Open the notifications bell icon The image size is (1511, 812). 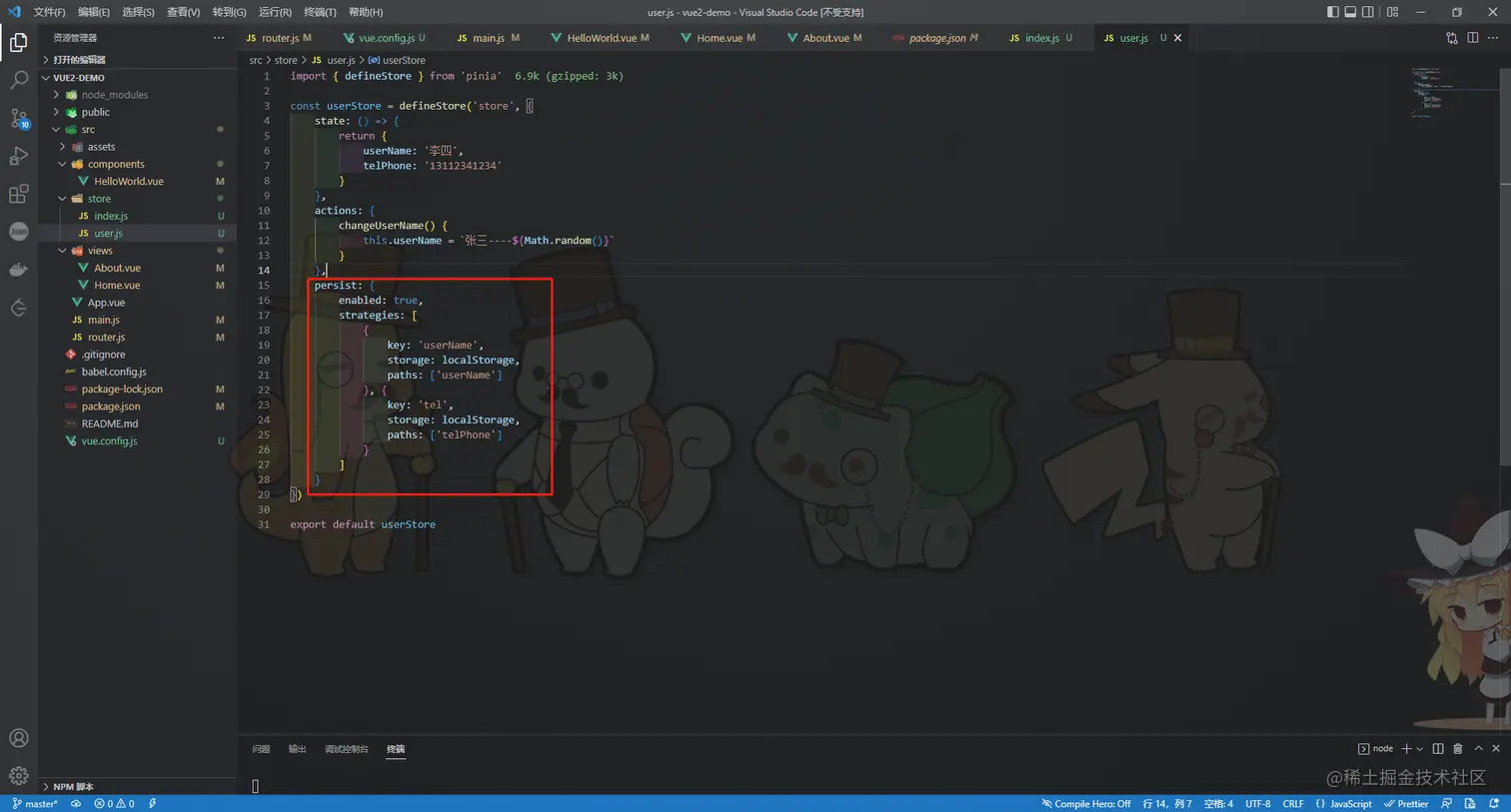click(x=1494, y=803)
